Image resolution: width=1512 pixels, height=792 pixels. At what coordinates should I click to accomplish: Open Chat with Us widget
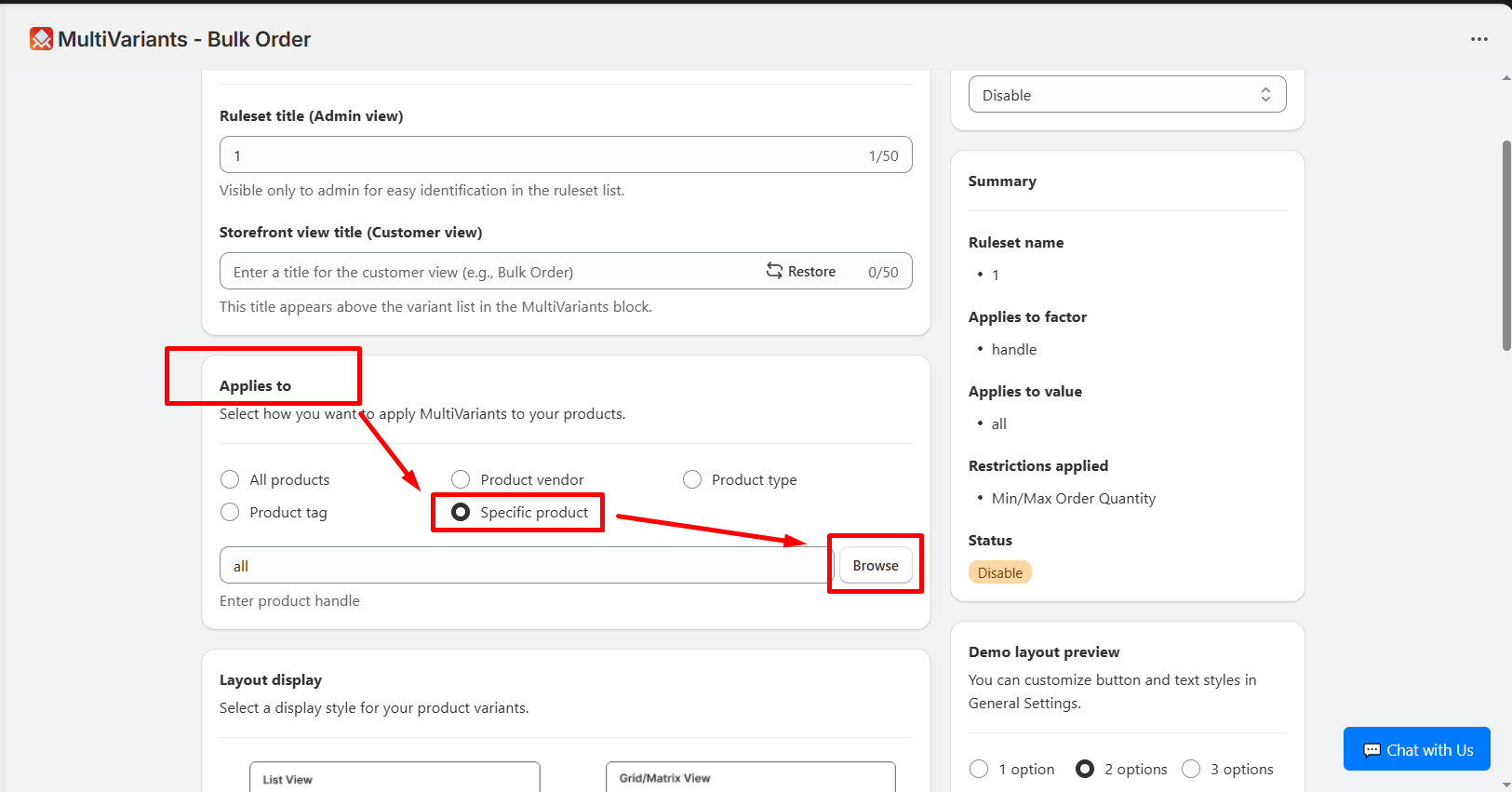point(1417,749)
